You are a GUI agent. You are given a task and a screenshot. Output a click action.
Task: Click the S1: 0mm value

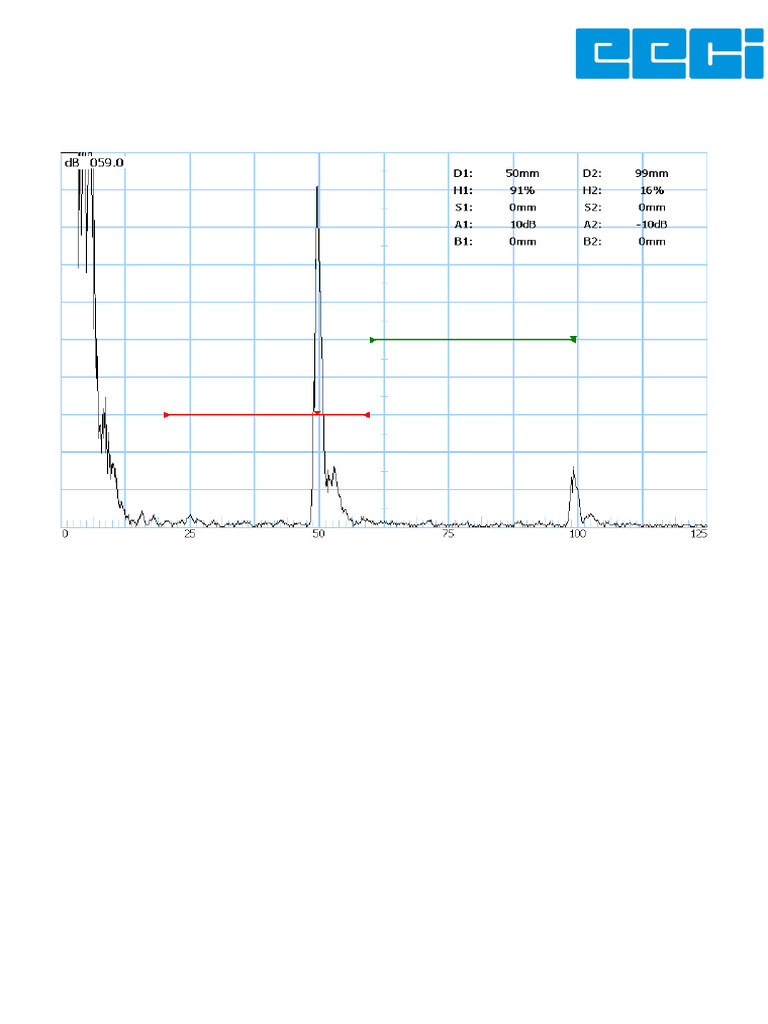point(522,207)
